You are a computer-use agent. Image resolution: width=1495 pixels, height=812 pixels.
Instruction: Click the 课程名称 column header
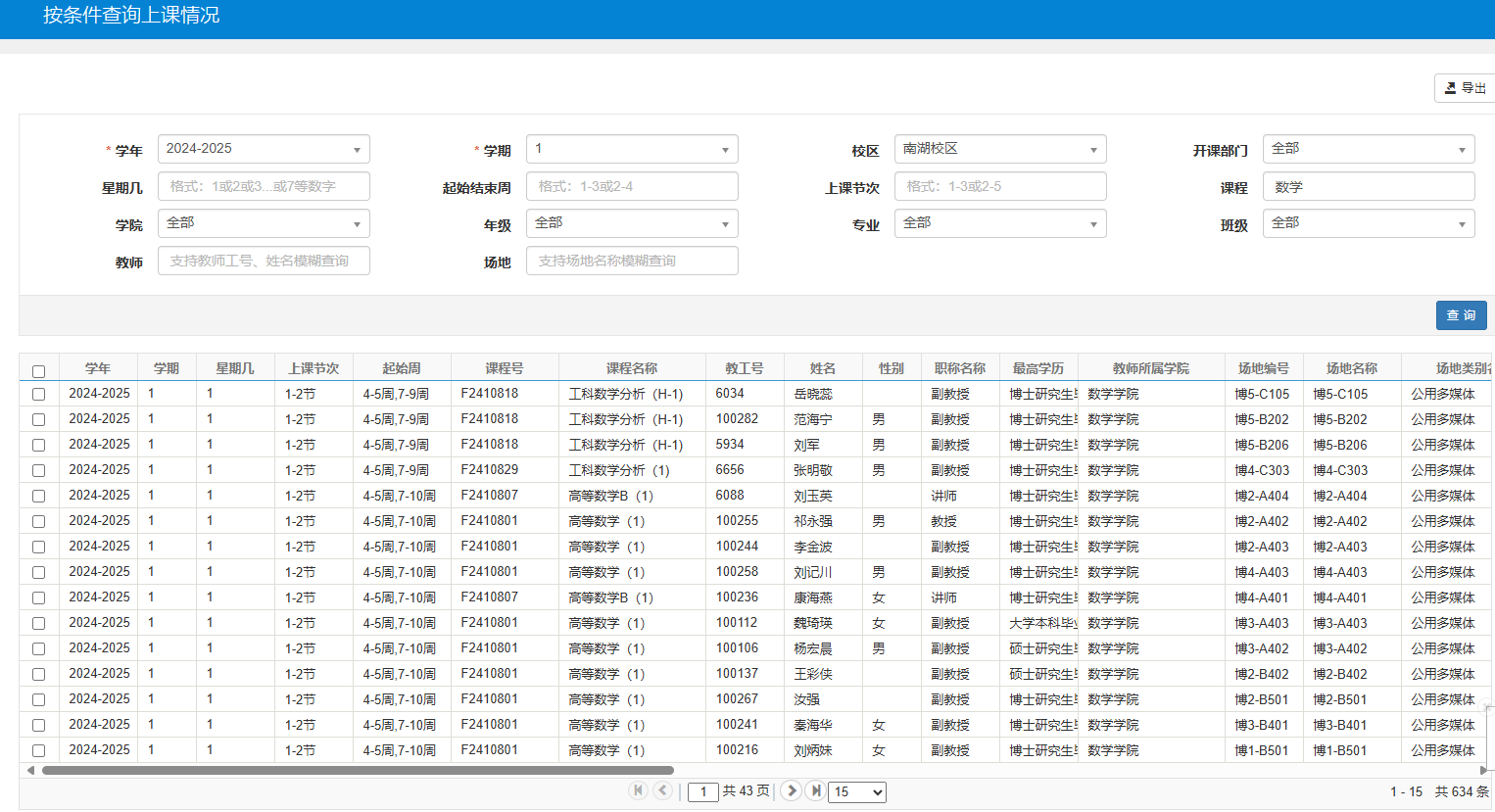click(632, 368)
